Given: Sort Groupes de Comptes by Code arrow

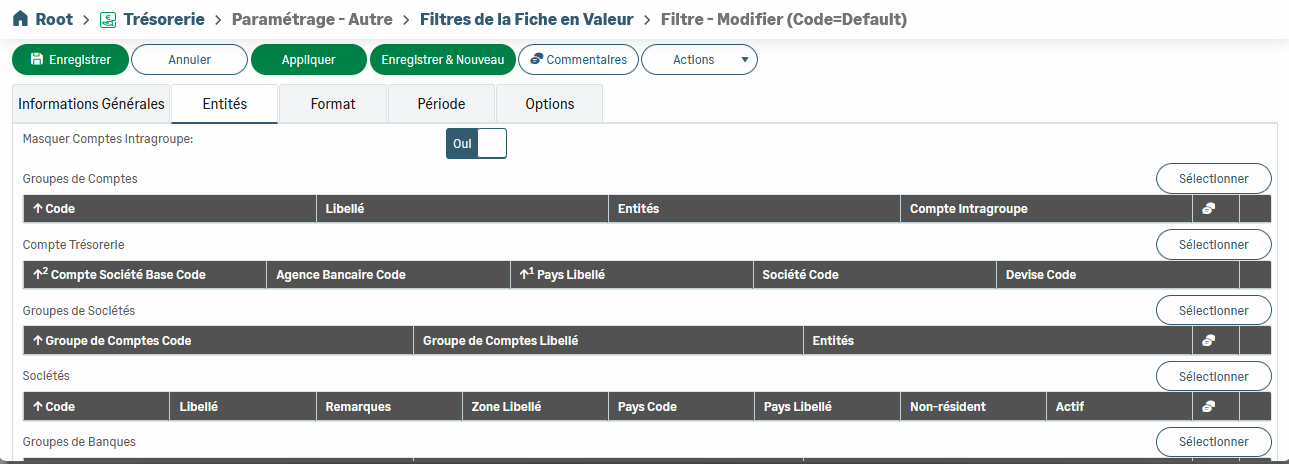Looking at the screenshot, I should pyautogui.click(x=38, y=209).
